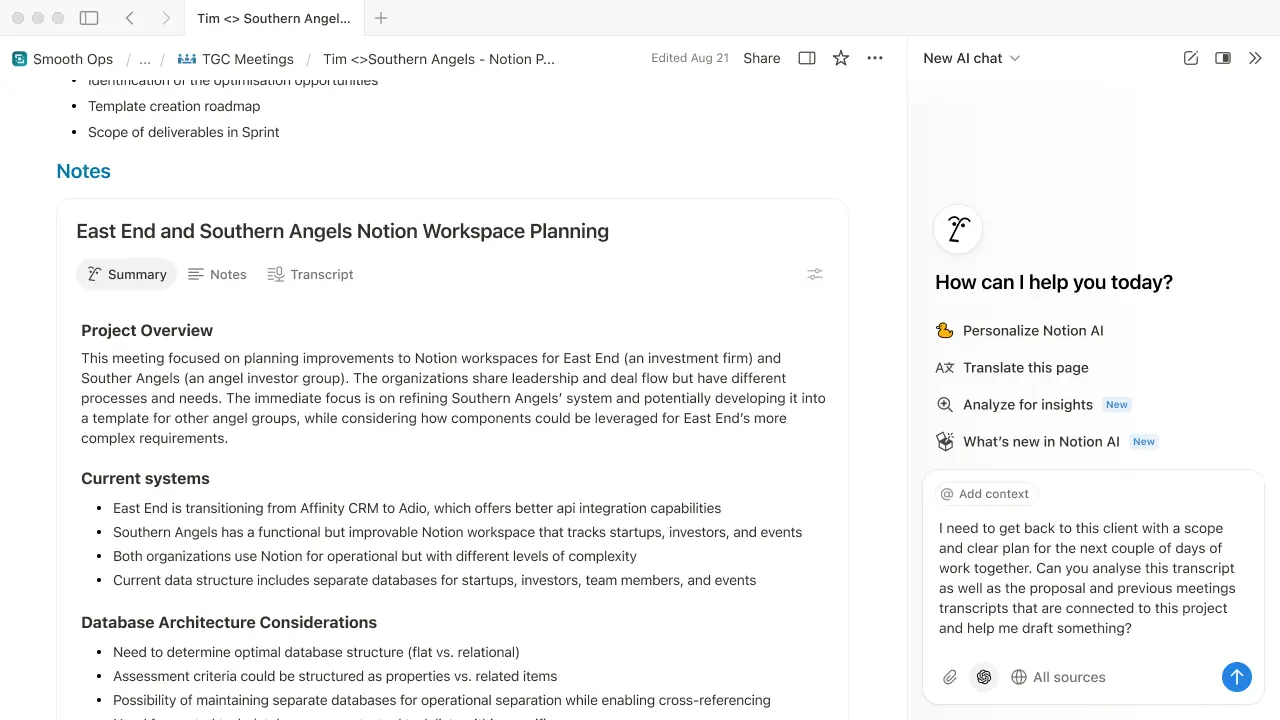Screen dimensions: 1280x720
Task: Switch to the Notes tab
Action: tap(217, 274)
